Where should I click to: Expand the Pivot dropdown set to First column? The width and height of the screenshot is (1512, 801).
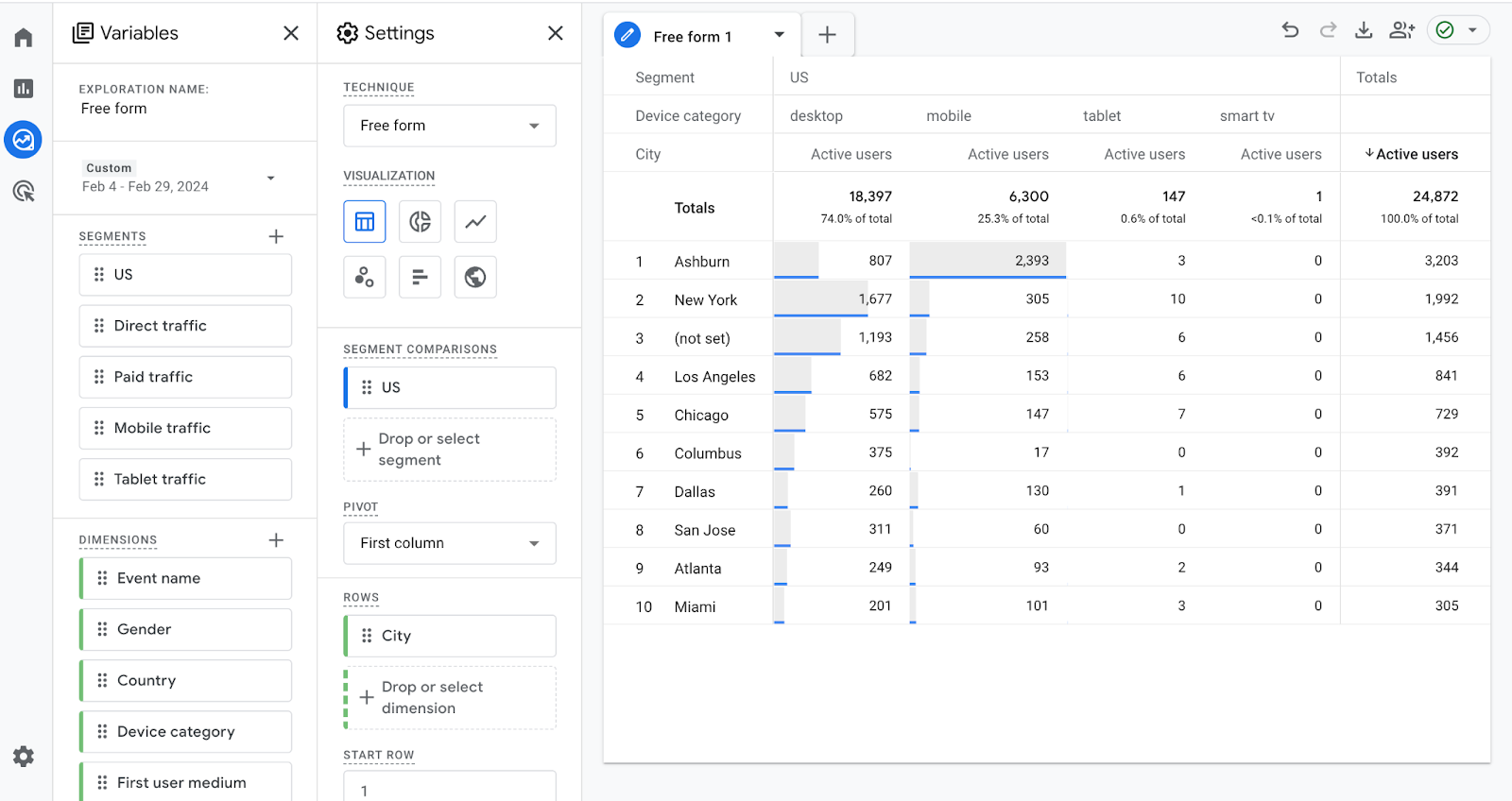[449, 543]
